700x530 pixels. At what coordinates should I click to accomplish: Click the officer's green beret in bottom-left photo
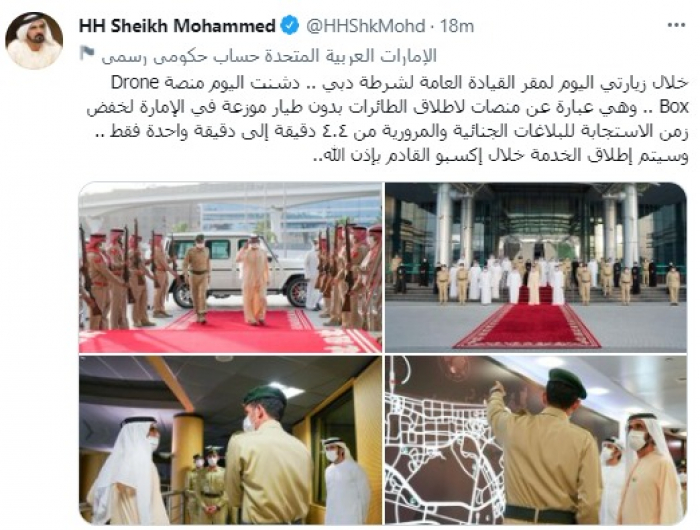click(265, 396)
